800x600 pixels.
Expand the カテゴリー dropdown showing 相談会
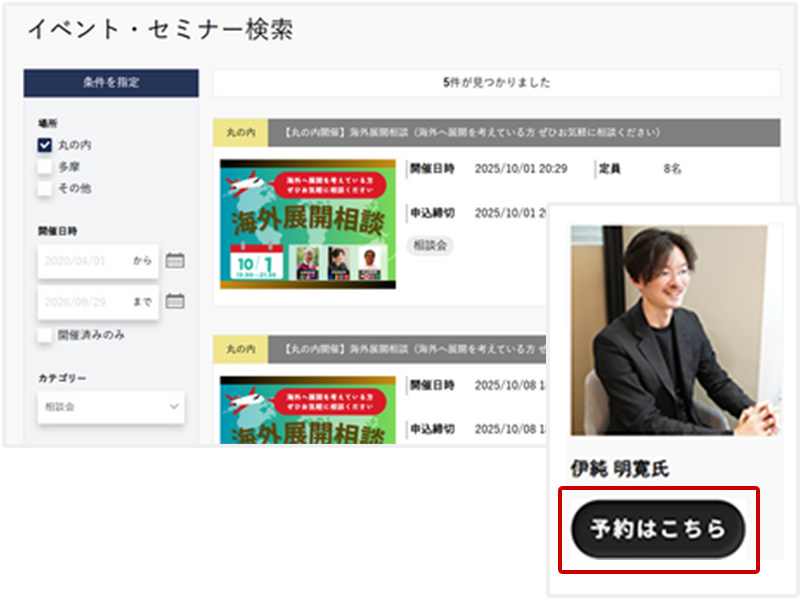pos(111,407)
